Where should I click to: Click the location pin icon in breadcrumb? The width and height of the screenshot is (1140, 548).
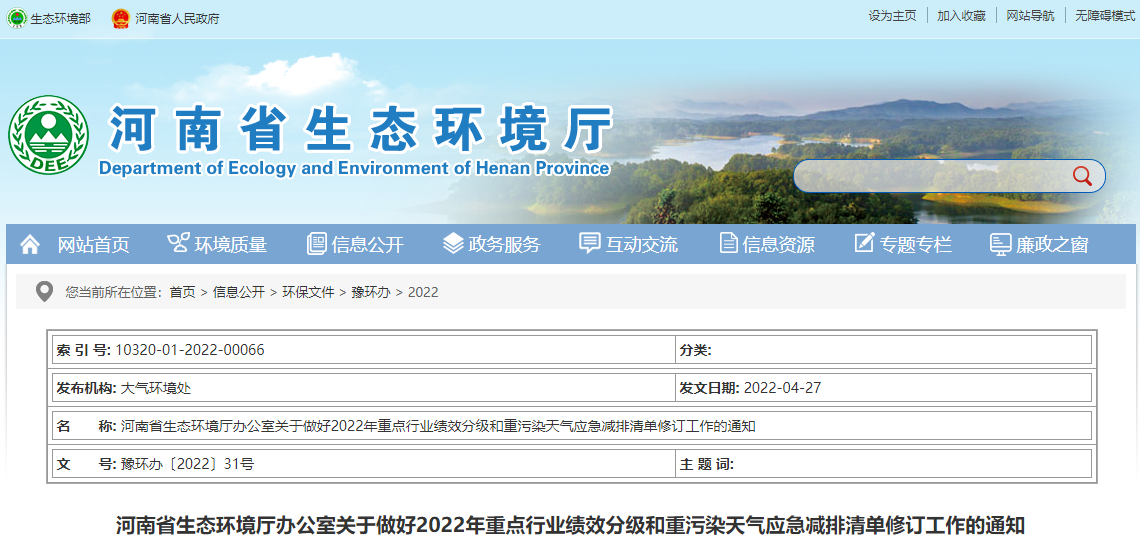tap(44, 292)
